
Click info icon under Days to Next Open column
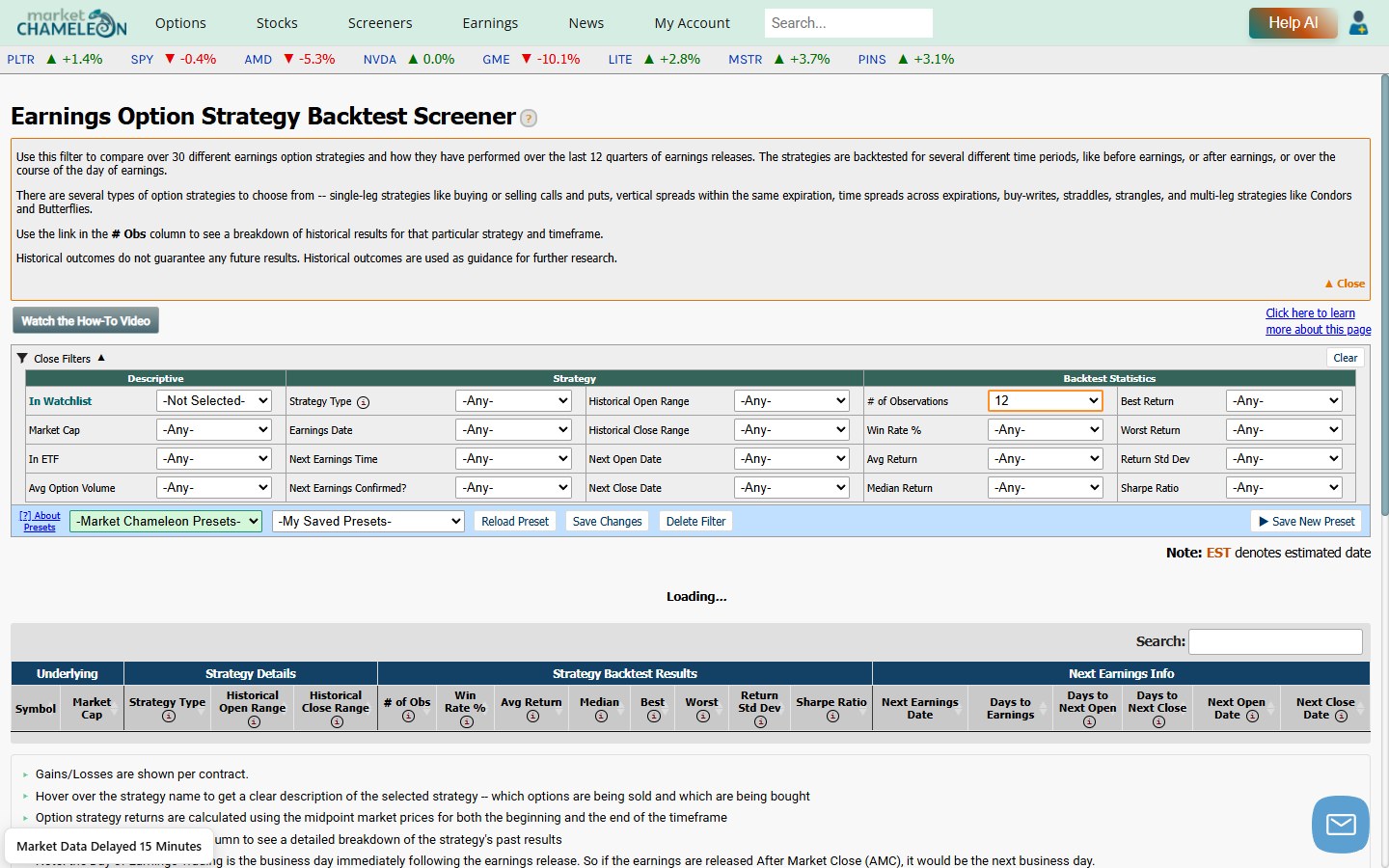(x=1089, y=722)
